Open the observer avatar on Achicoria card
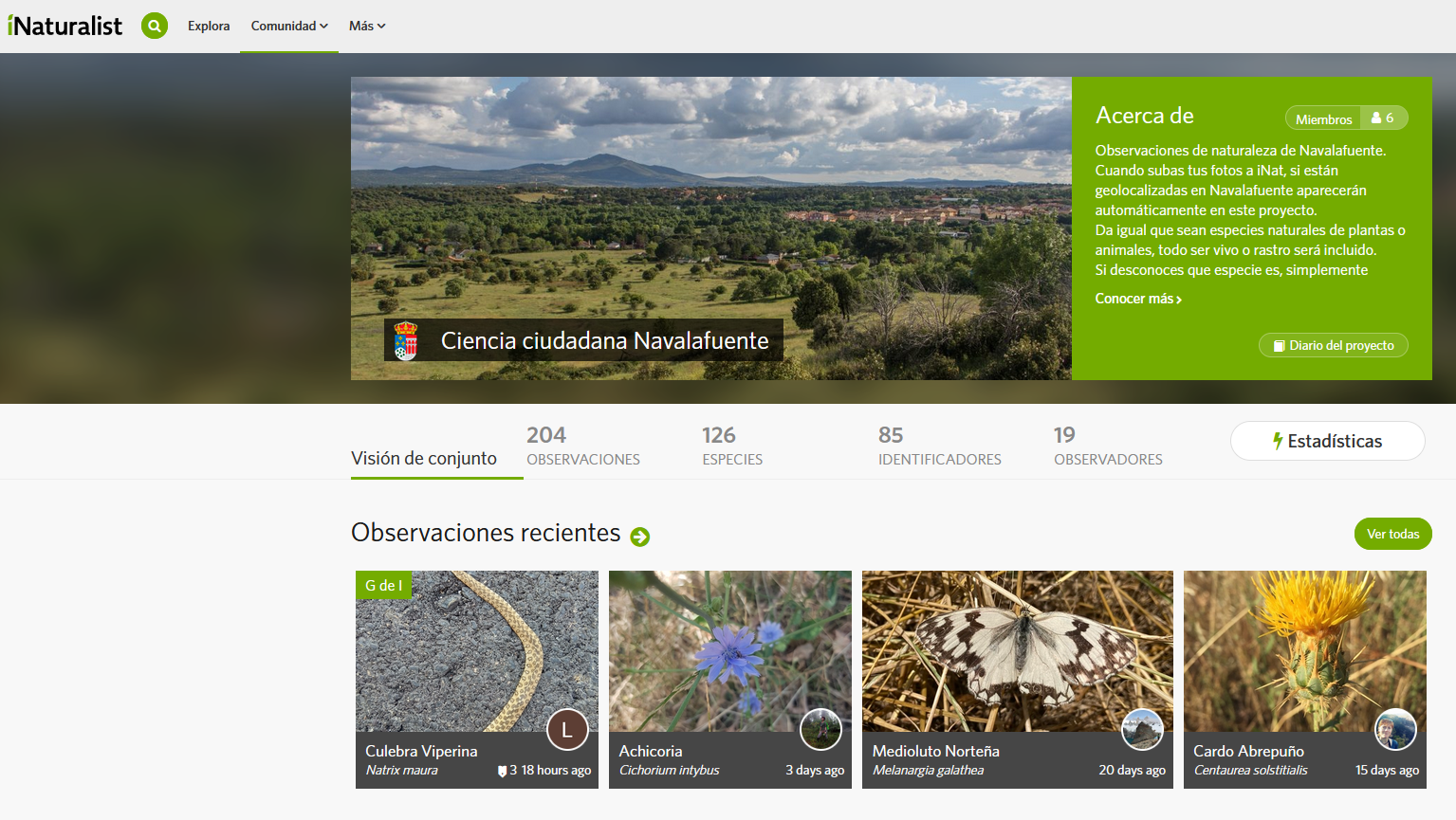The image size is (1456, 820). (x=820, y=729)
